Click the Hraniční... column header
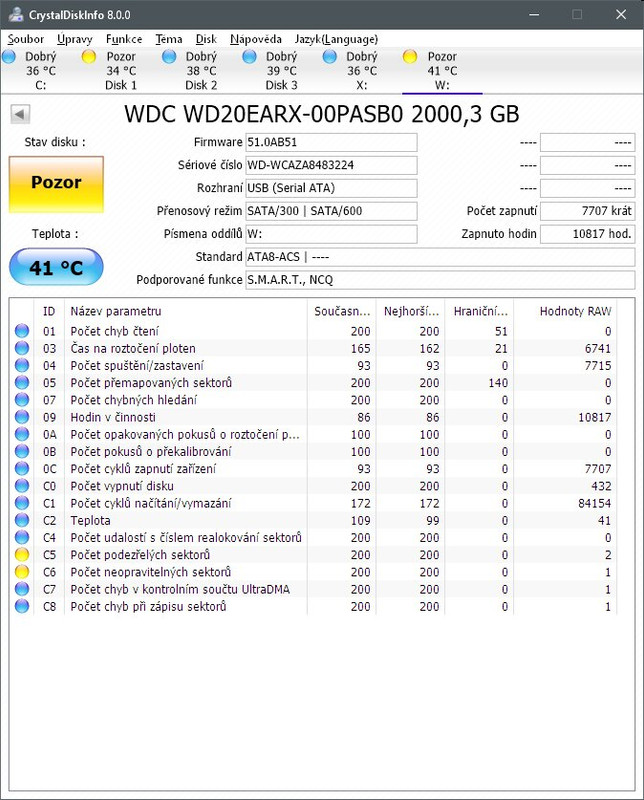 [x=480, y=311]
